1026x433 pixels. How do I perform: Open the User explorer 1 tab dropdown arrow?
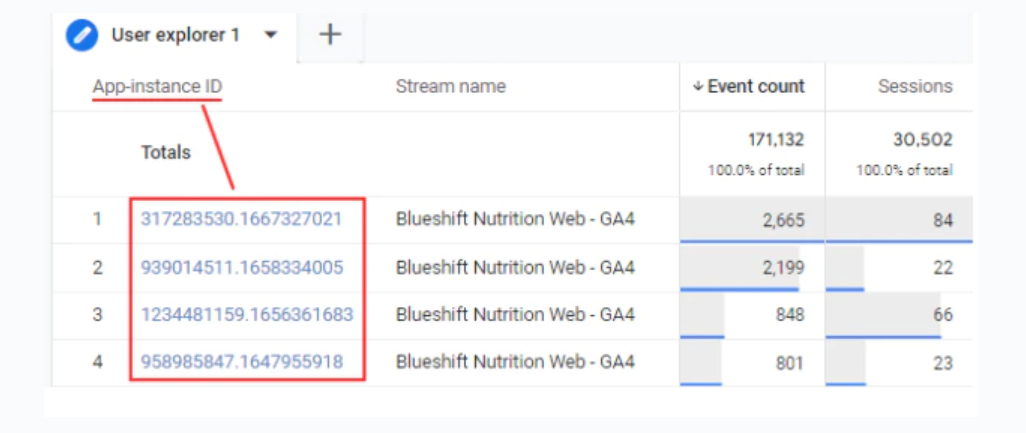271,35
